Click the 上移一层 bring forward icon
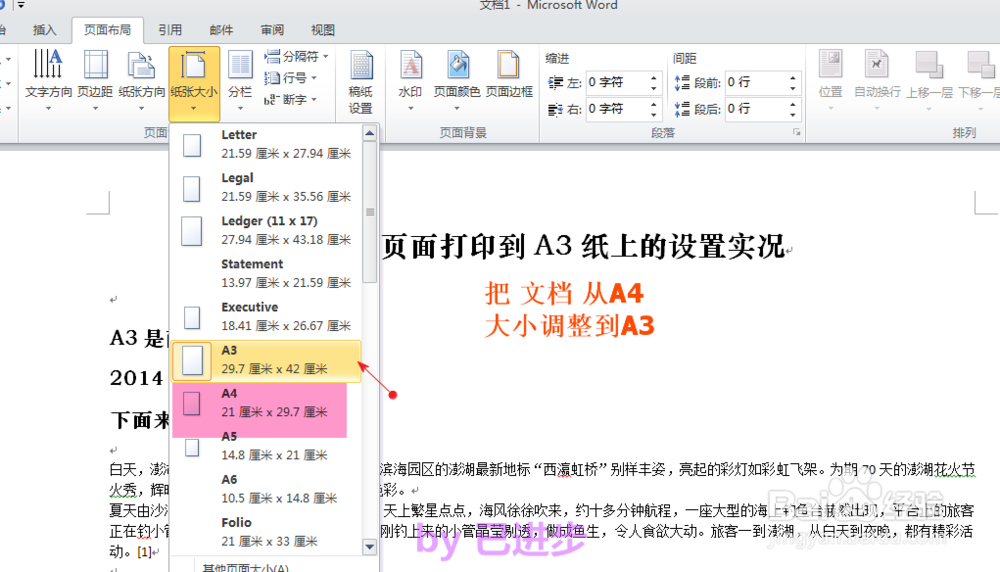This screenshot has width=1000, height=572. (x=929, y=81)
